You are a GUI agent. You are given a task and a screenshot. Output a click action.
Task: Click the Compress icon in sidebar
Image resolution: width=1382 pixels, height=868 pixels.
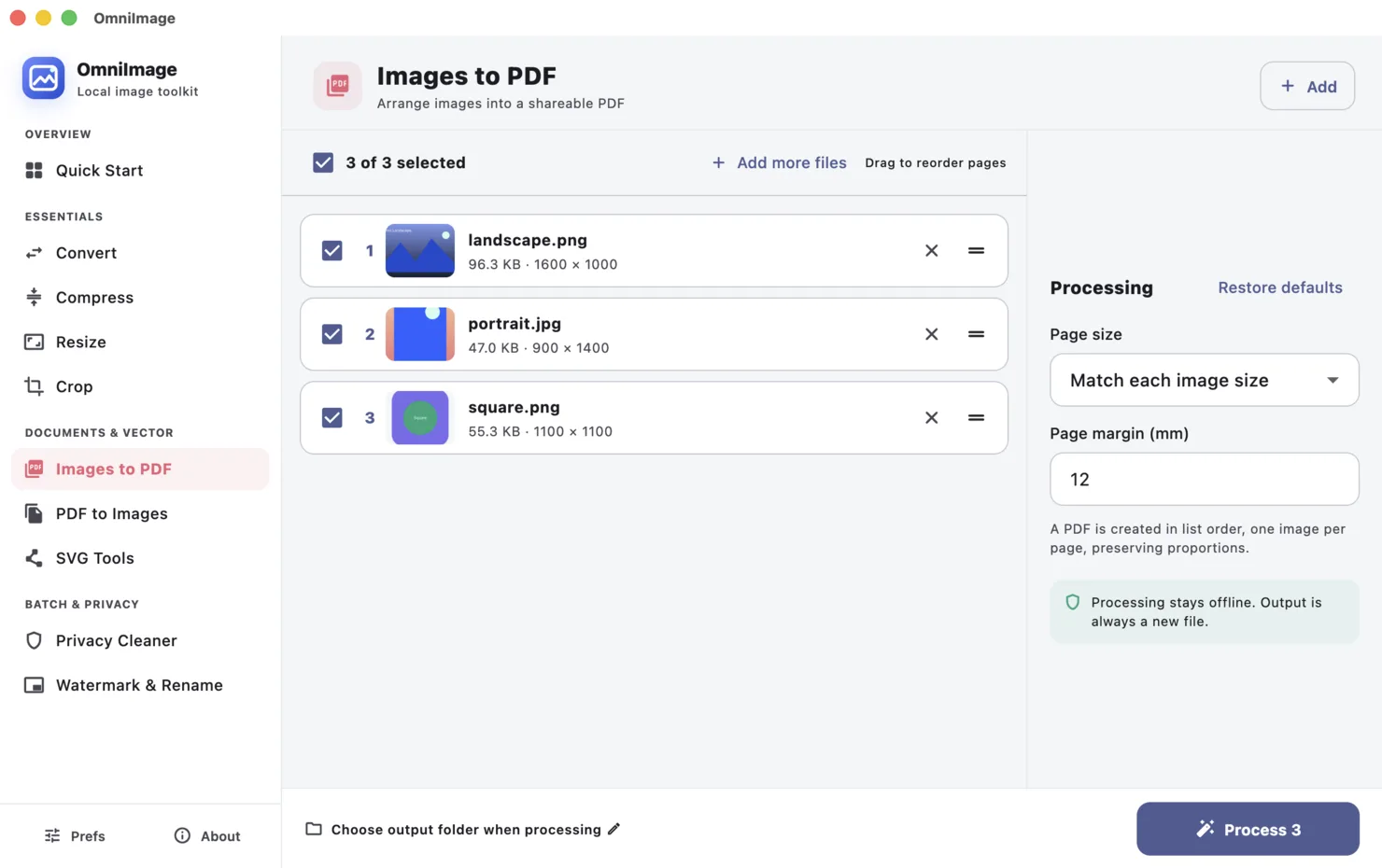(x=34, y=297)
